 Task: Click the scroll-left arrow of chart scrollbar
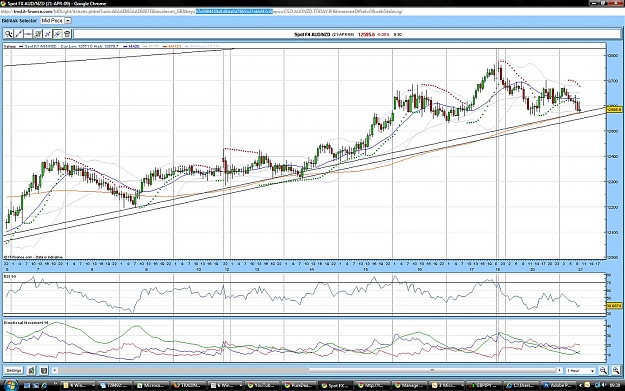click(x=55, y=371)
